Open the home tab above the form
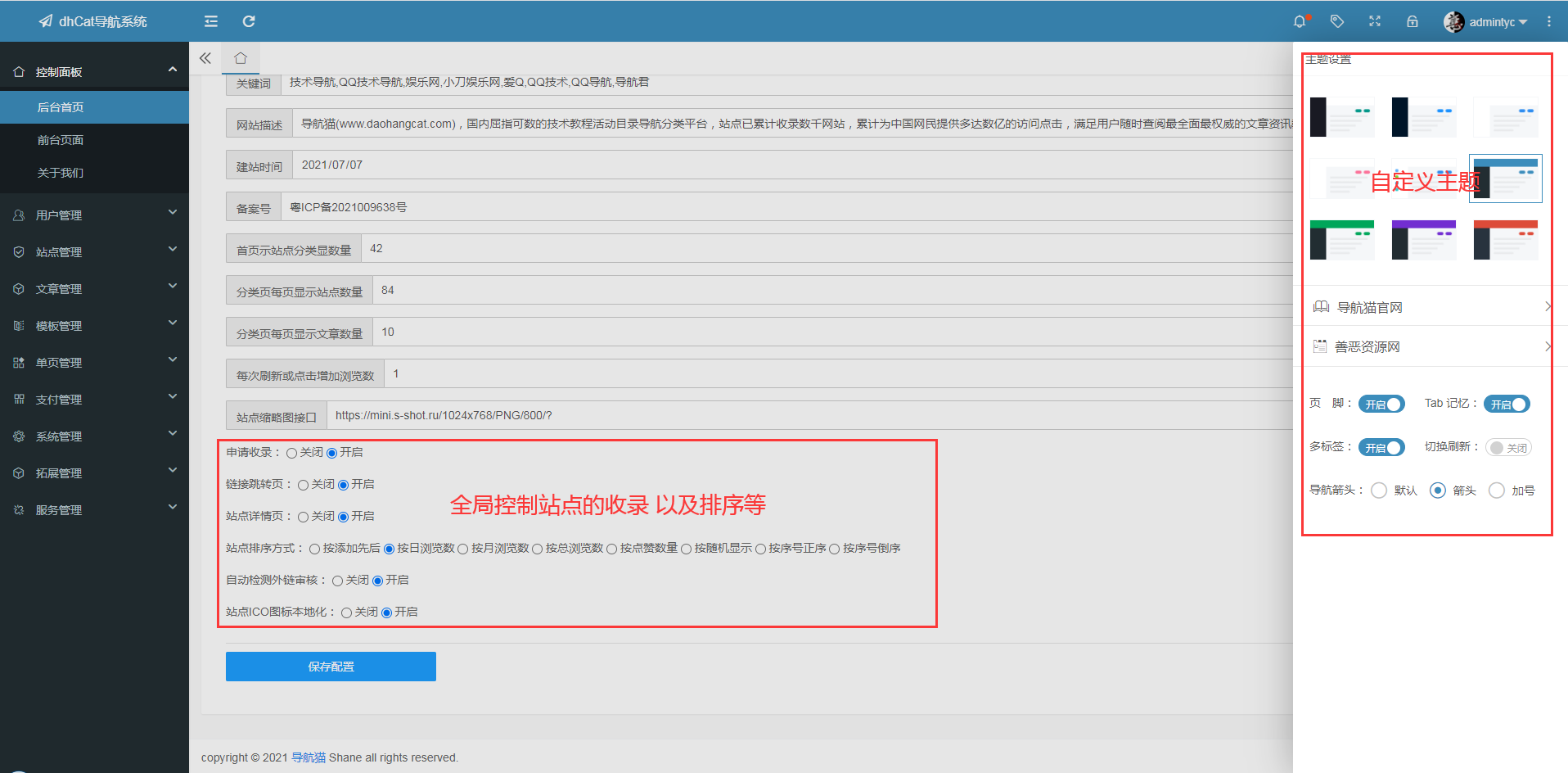 pos(239,58)
